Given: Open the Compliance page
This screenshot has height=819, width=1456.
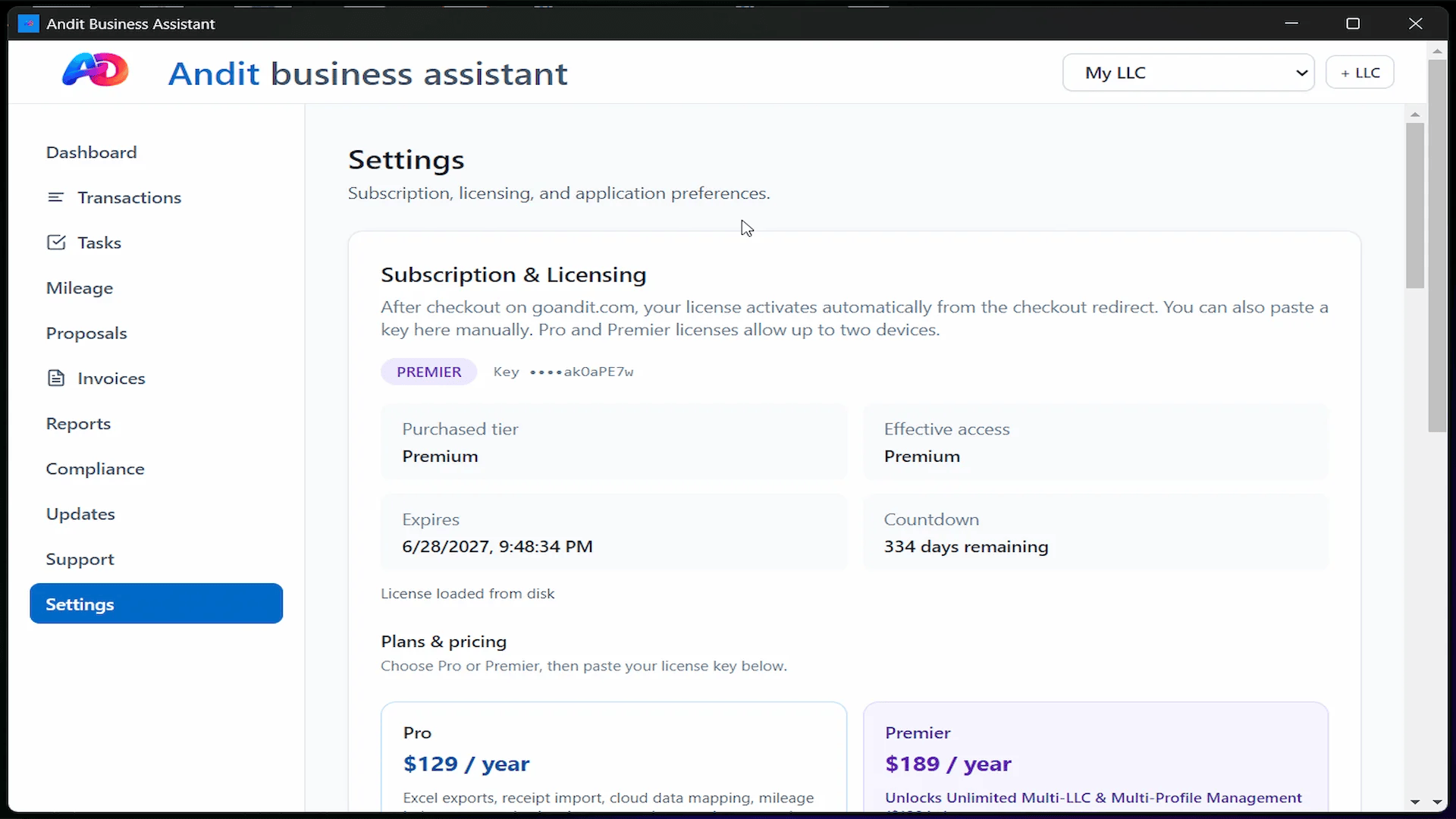Looking at the screenshot, I should [x=95, y=469].
